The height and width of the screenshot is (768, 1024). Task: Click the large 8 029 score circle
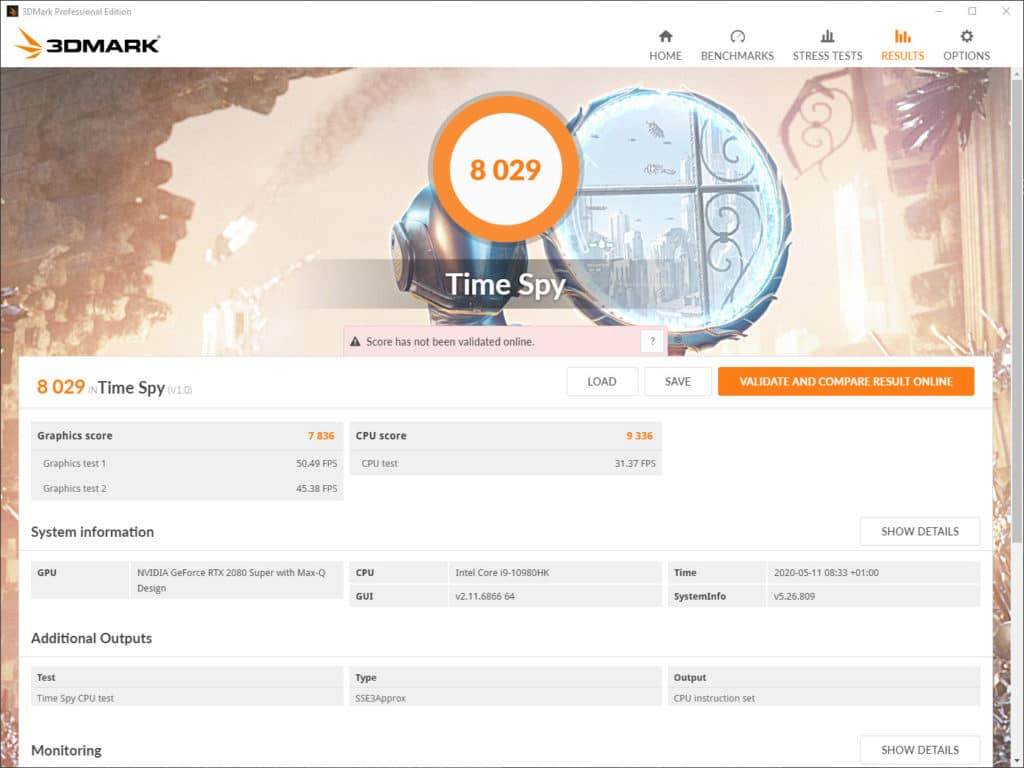(505, 169)
